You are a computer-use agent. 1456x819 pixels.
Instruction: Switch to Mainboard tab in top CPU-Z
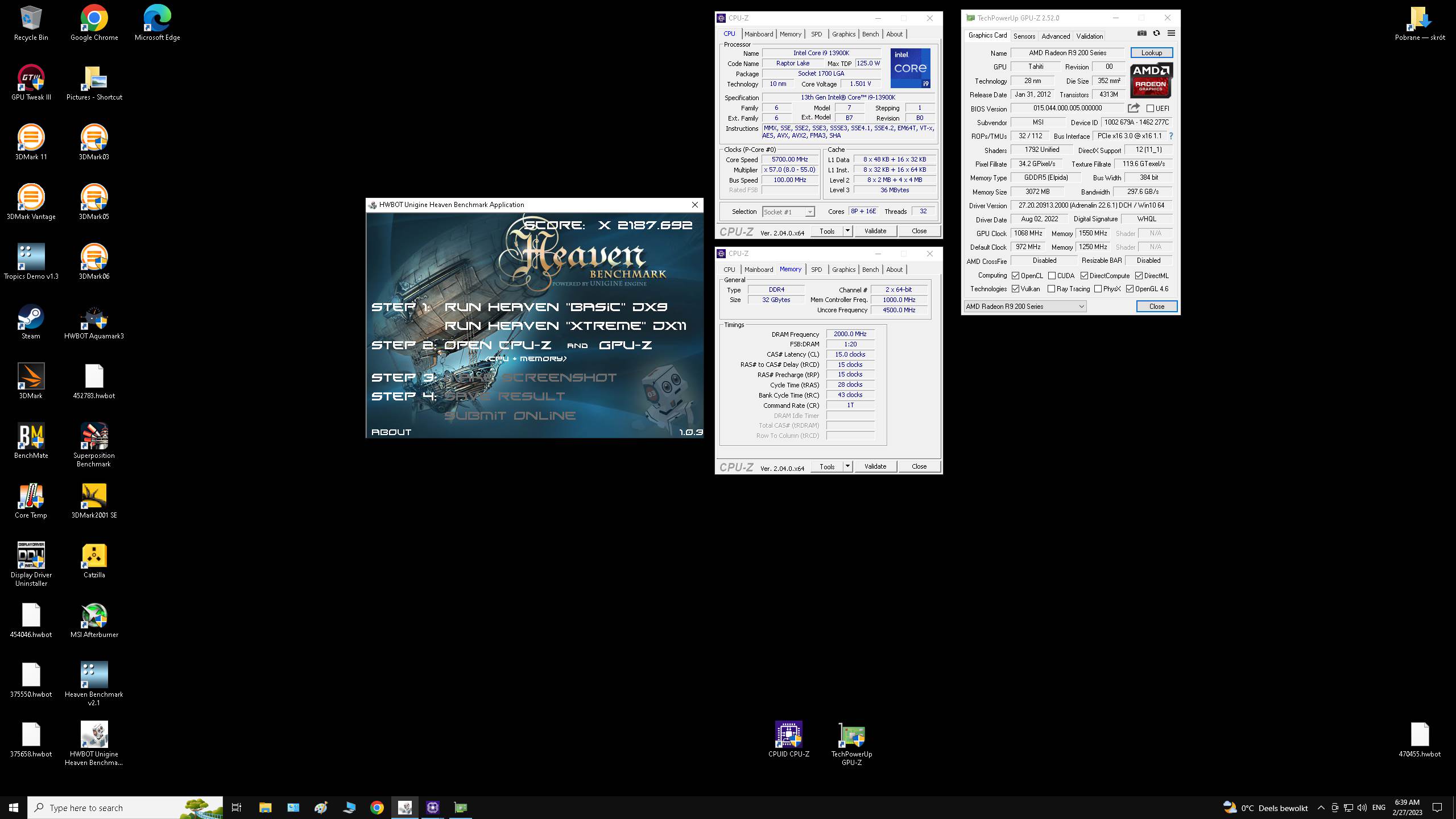(x=759, y=34)
